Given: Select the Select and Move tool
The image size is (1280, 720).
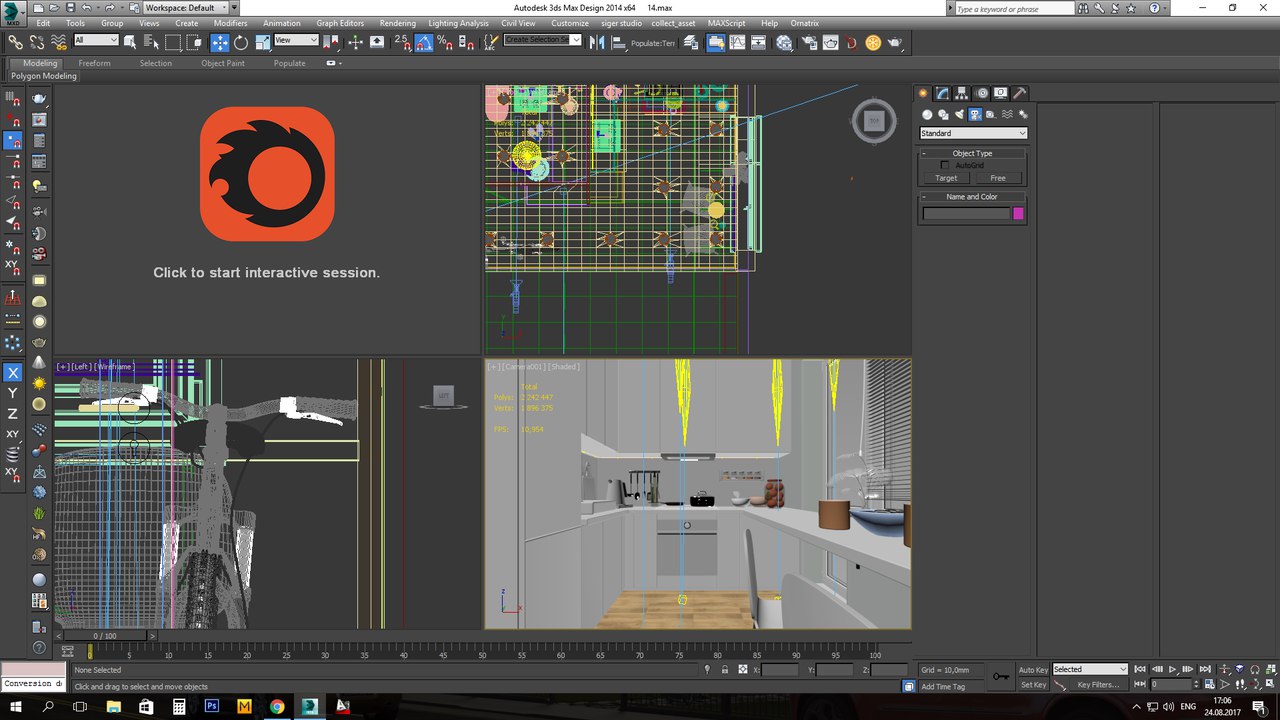Looking at the screenshot, I should (219, 42).
